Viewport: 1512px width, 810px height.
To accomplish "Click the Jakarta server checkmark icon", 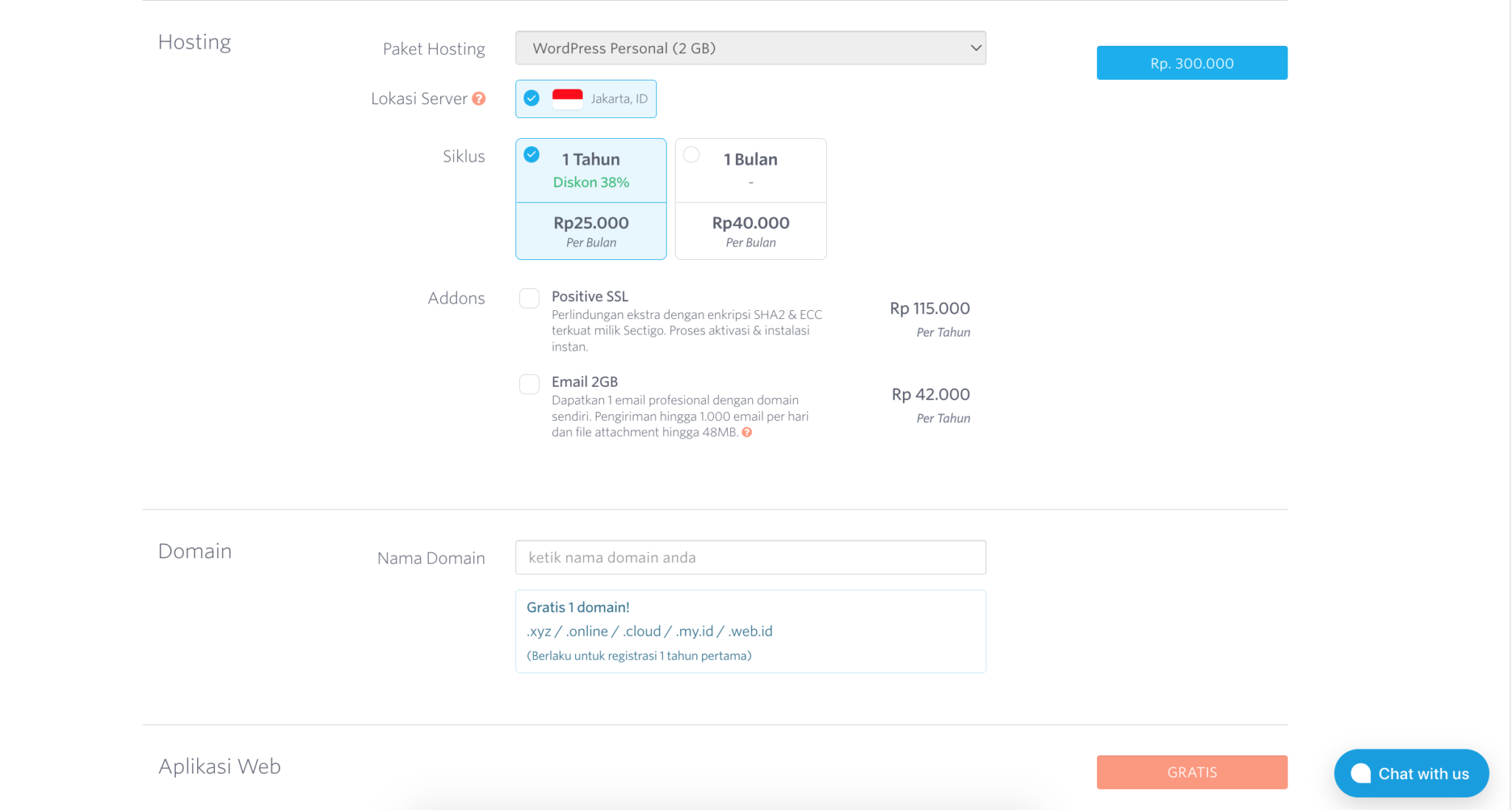I will tap(532, 98).
